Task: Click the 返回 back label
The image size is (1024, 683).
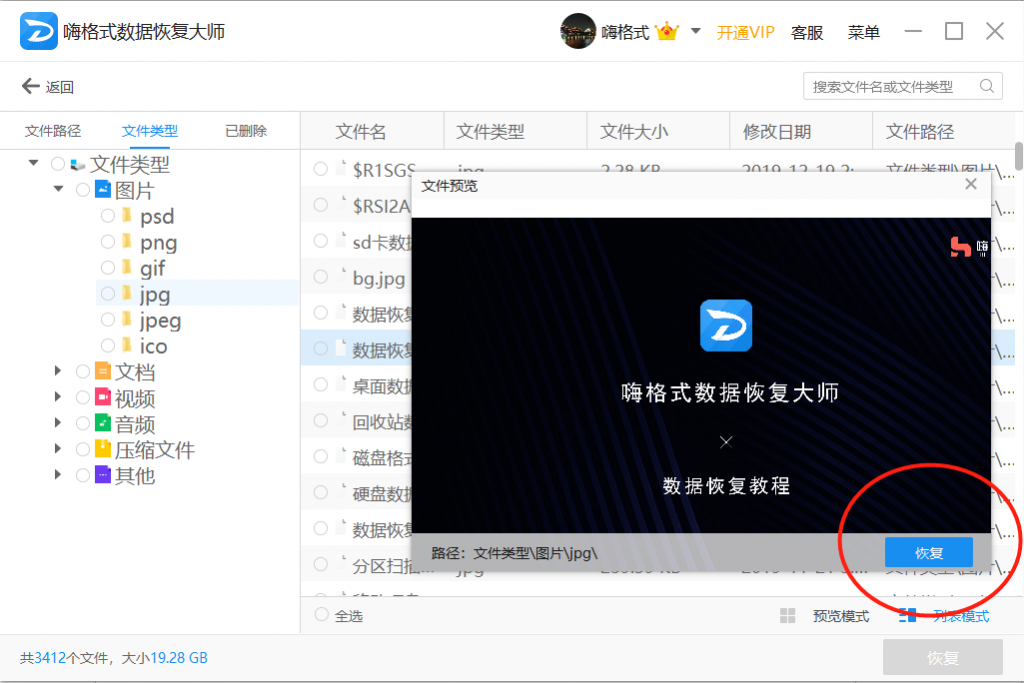Action: (59, 87)
